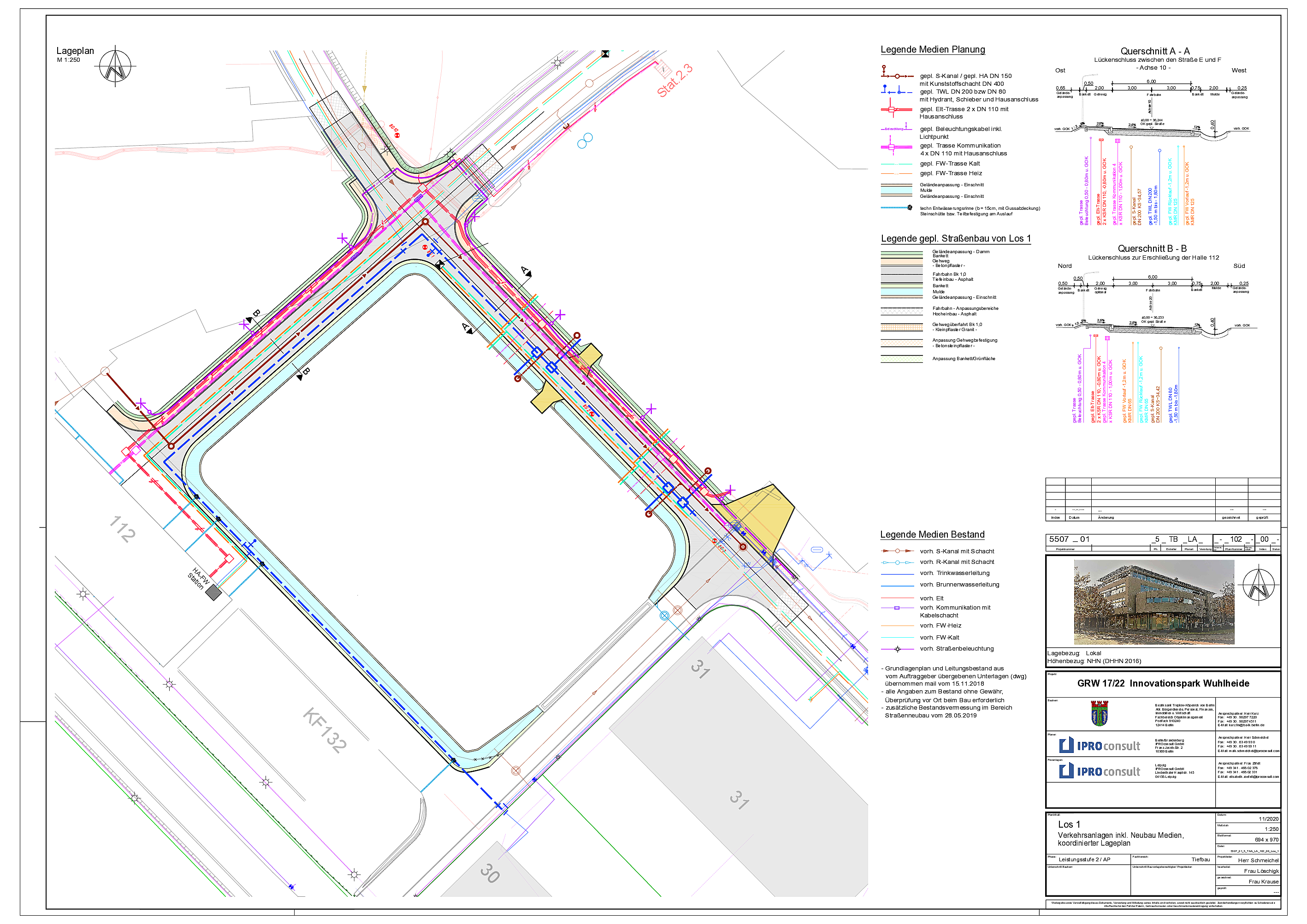The width and height of the screenshot is (1307, 924).
Task: Click the Berlin district coat of arms
Action: [1099, 713]
